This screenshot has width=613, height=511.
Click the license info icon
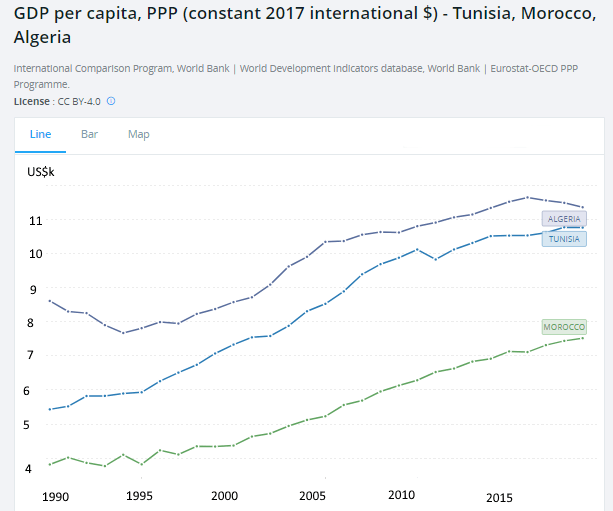[111, 101]
